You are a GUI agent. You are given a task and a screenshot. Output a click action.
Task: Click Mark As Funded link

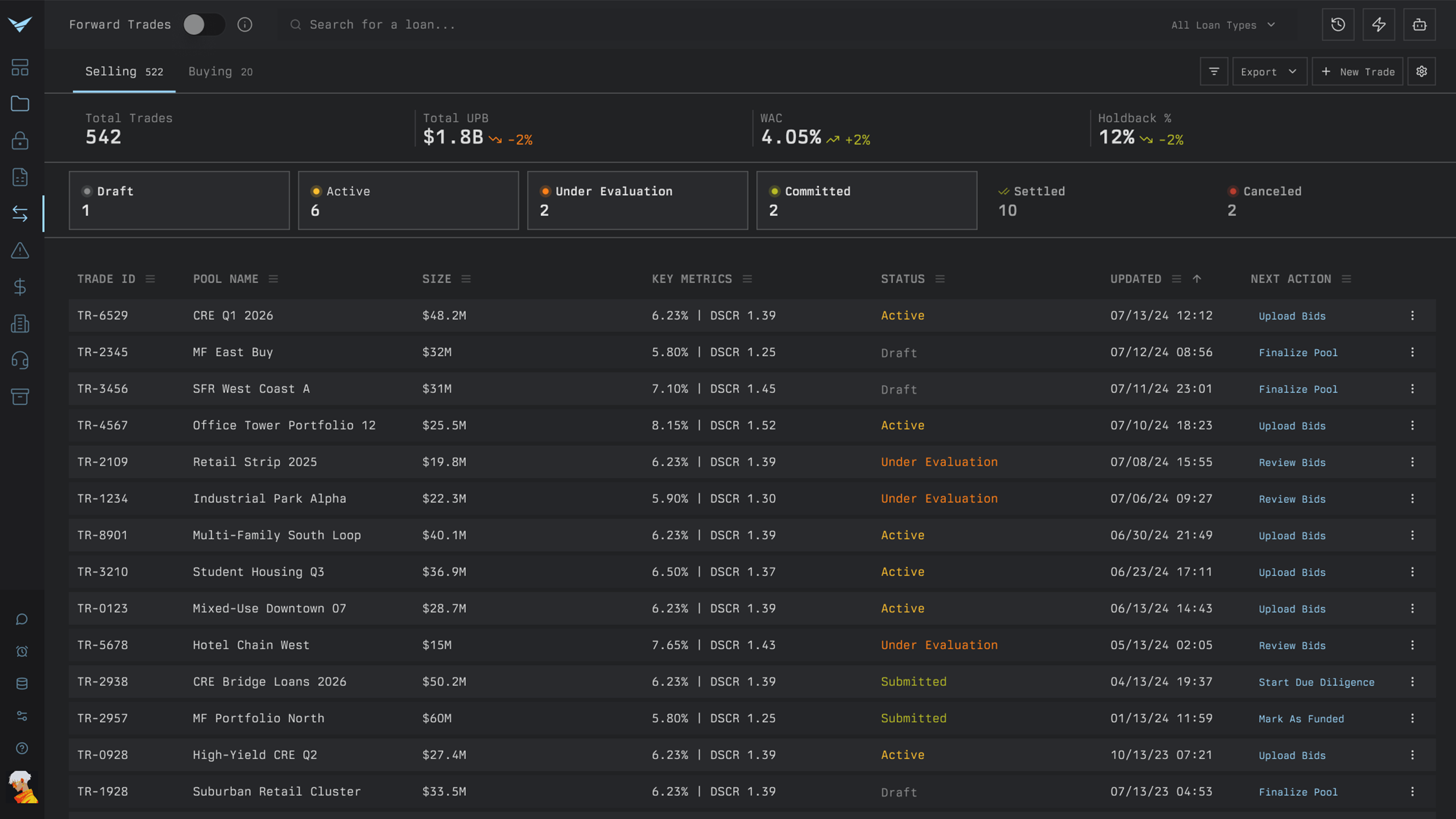pos(1301,719)
